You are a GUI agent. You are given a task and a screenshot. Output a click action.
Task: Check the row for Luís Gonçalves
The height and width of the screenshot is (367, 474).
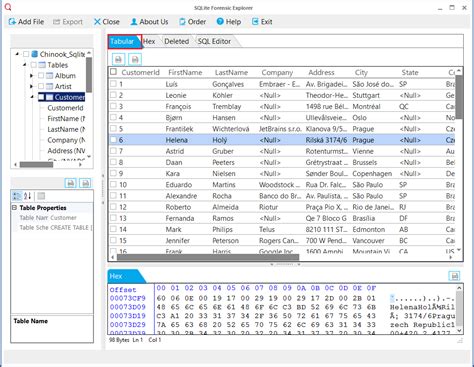(x=114, y=84)
